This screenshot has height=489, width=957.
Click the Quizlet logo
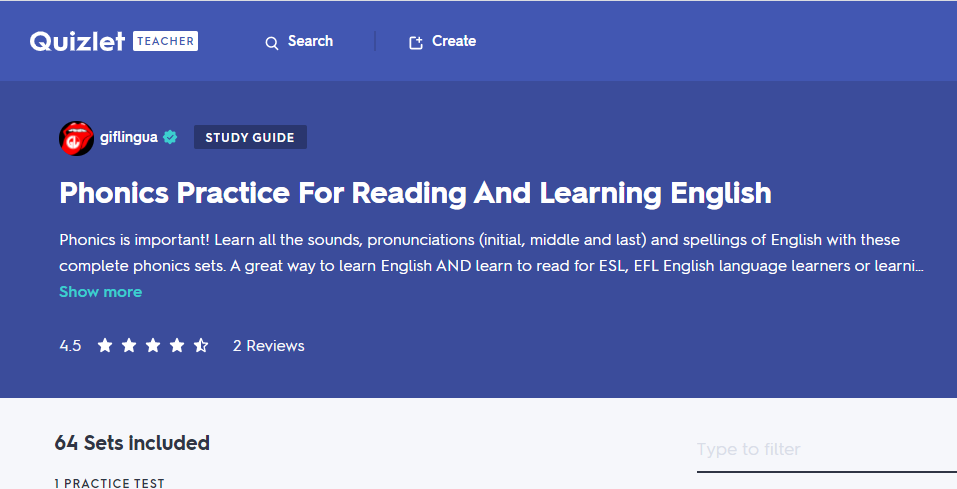coord(77,41)
